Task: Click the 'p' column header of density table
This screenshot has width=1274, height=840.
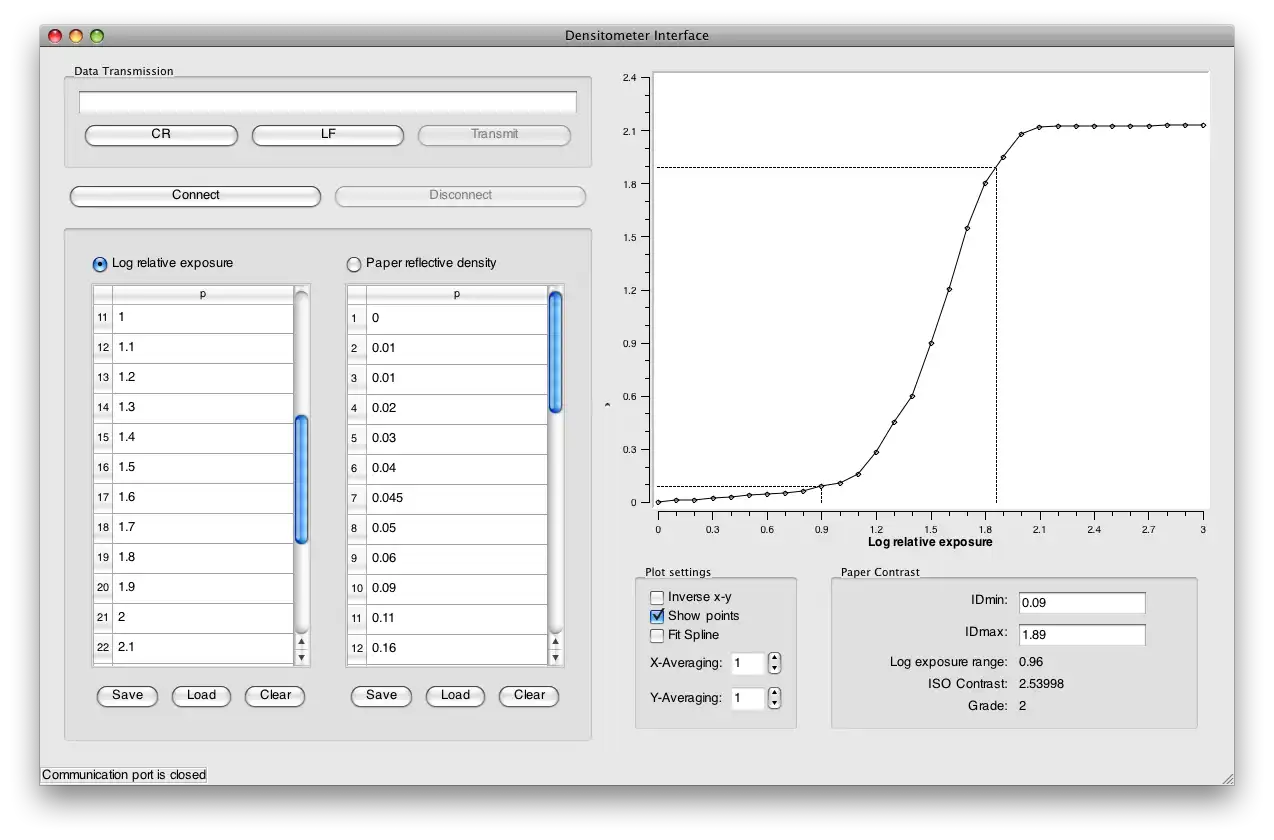Action: click(x=457, y=294)
